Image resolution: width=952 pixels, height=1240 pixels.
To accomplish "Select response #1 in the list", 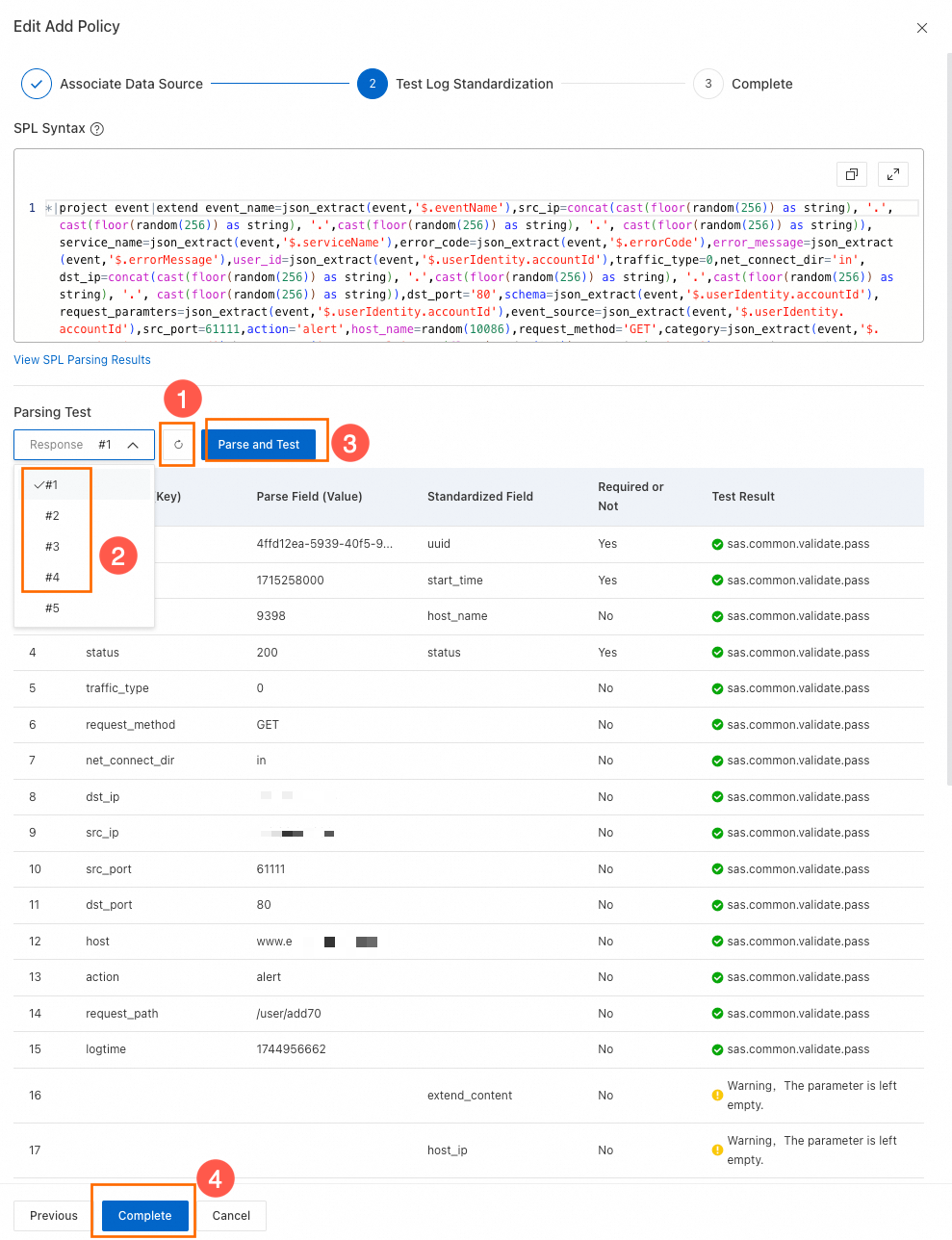I will (84, 485).
